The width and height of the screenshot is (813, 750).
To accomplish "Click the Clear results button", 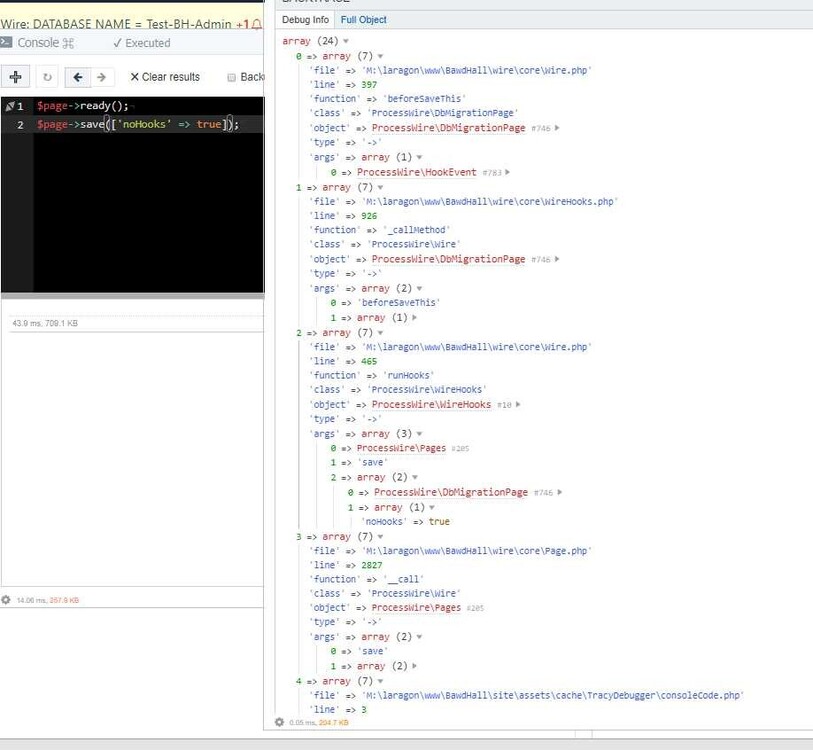I will click(165, 77).
